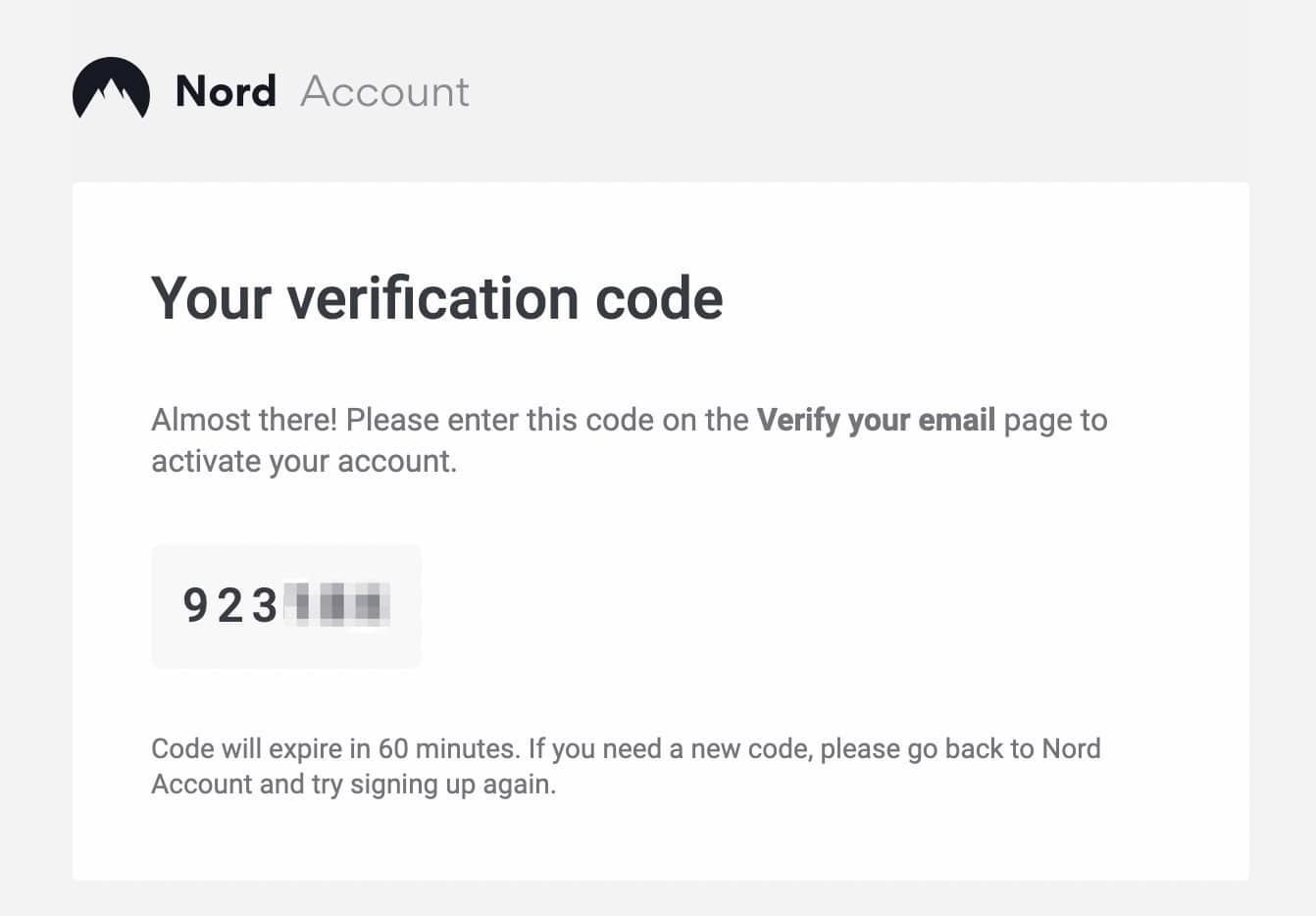Viewport: 1316px width, 916px height.
Task: Click the bold "Nord" wordmark
Action: (x=226, y=91)
